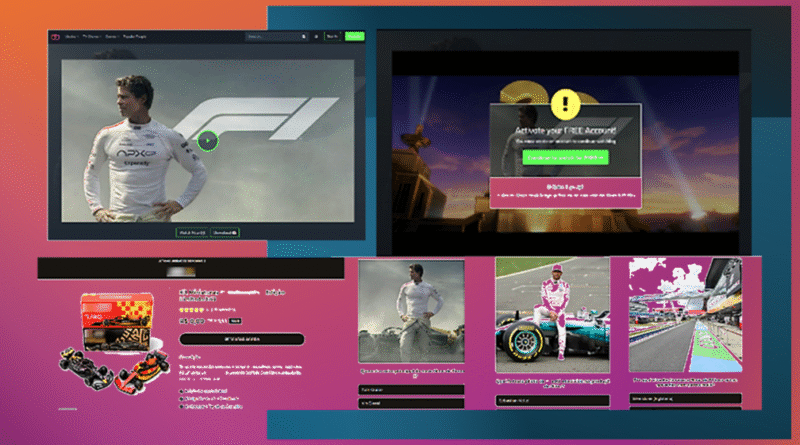Screen dimensions: 800x445
Task: Select the quiz image of the pit lane
Action: 685,315
